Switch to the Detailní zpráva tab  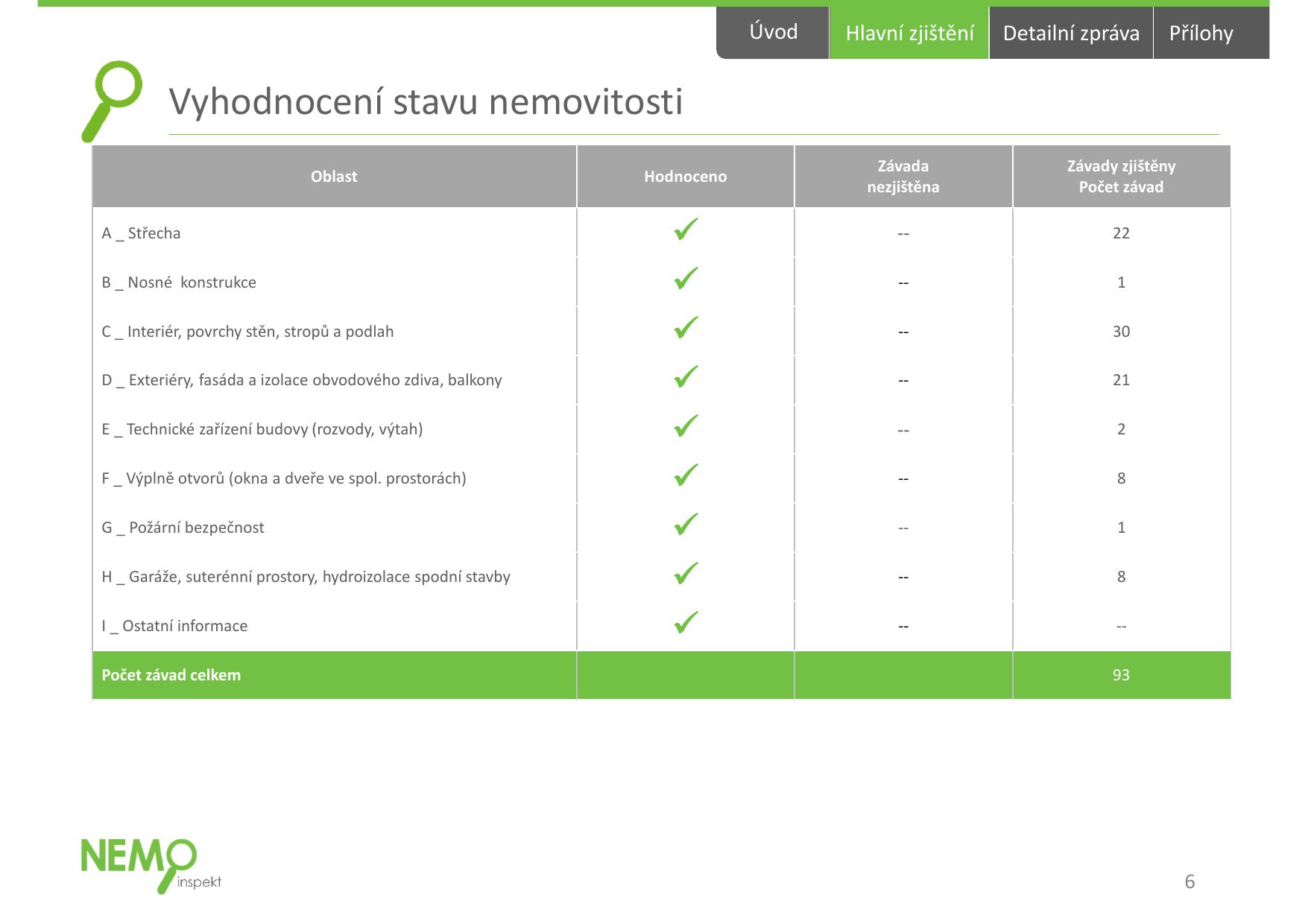coord(1071,33)
